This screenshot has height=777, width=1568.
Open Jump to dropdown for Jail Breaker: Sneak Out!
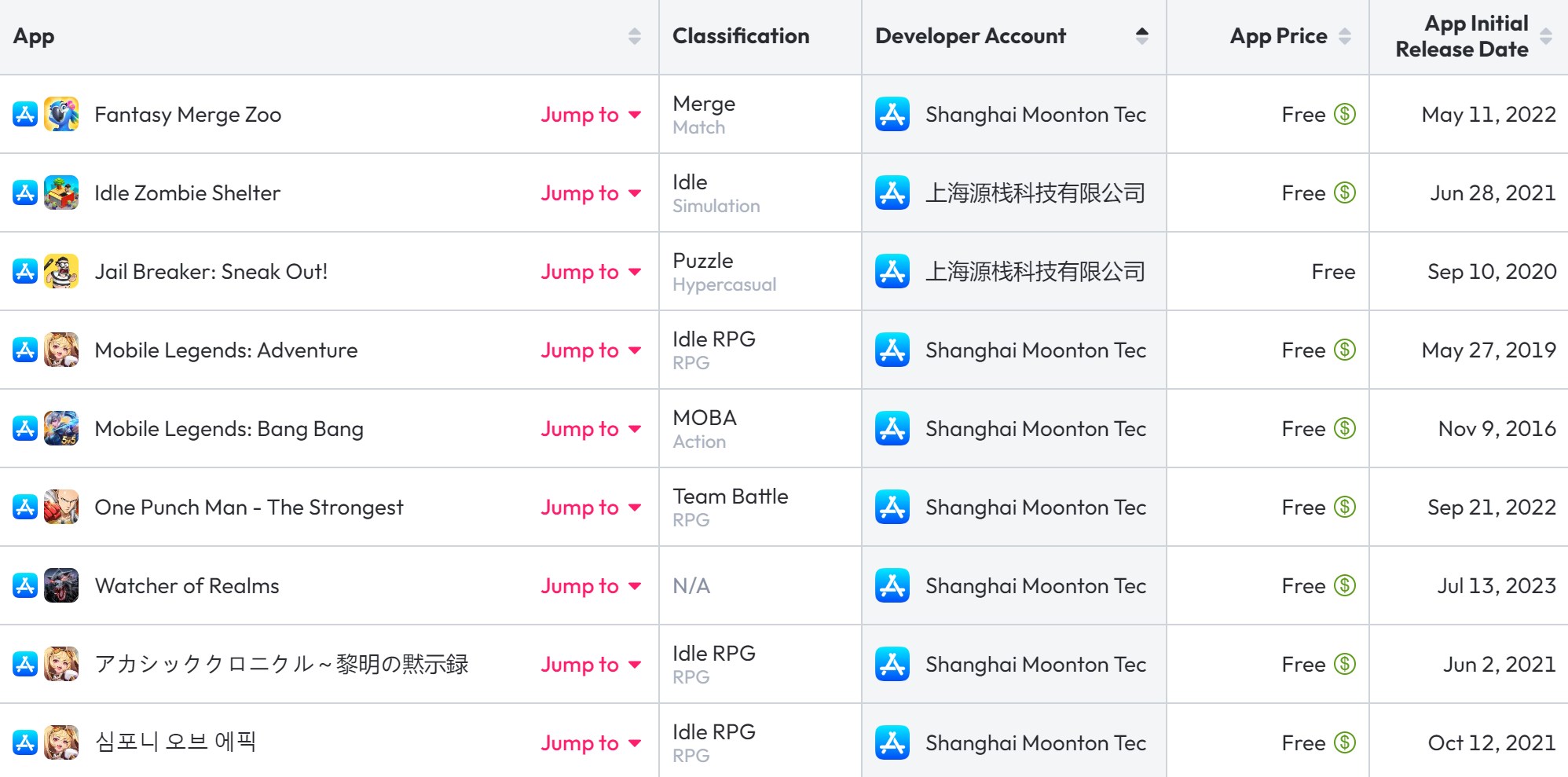coord(591,272)
